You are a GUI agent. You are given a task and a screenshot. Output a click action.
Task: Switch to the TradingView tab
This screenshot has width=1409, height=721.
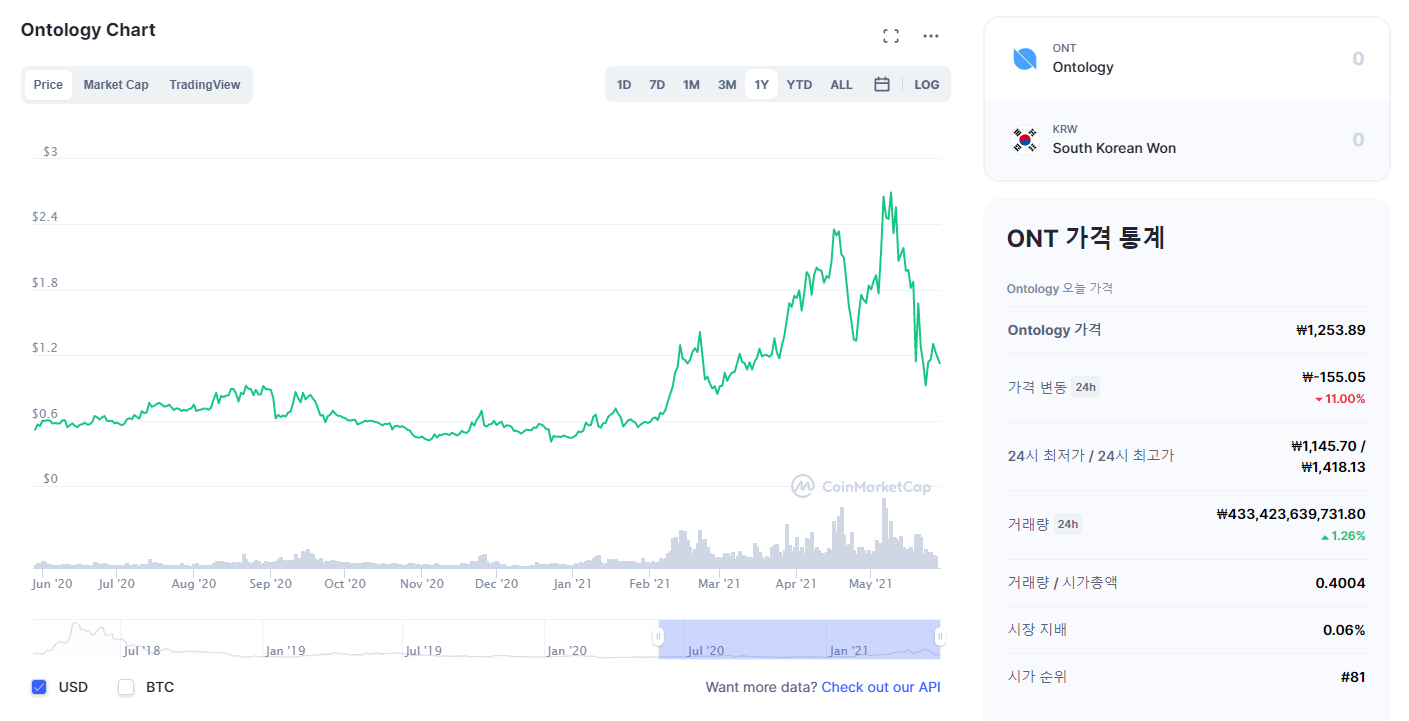(205, 85)
